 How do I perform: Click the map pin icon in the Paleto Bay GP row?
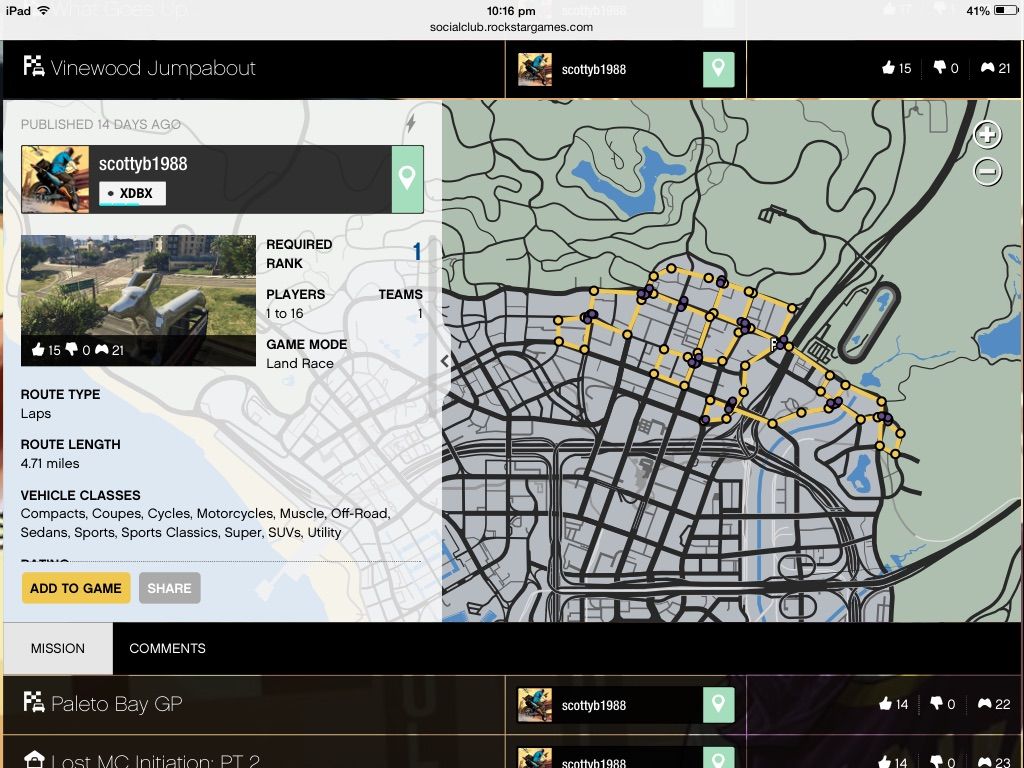click(x=718, y=705)
